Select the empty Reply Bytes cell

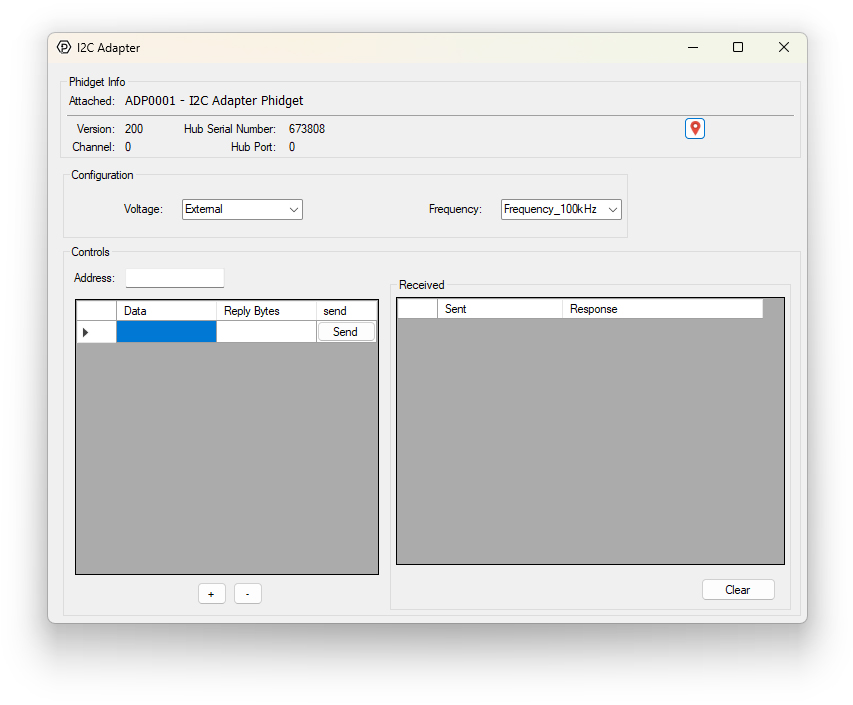tap(266, 332)
